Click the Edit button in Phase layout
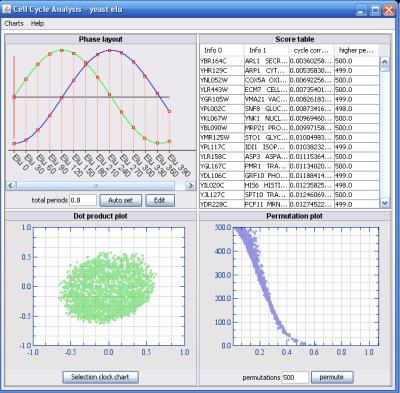 tap(159, 200)
